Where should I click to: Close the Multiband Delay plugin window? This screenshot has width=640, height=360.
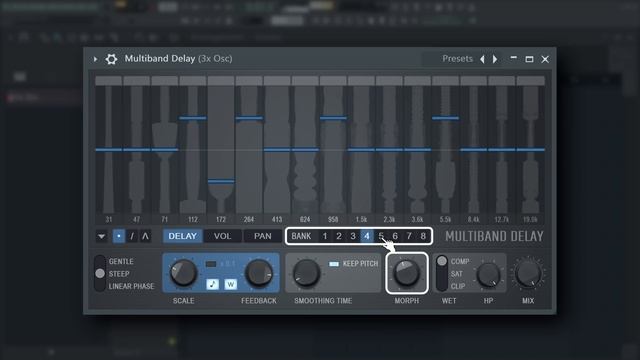coord(545,59)
